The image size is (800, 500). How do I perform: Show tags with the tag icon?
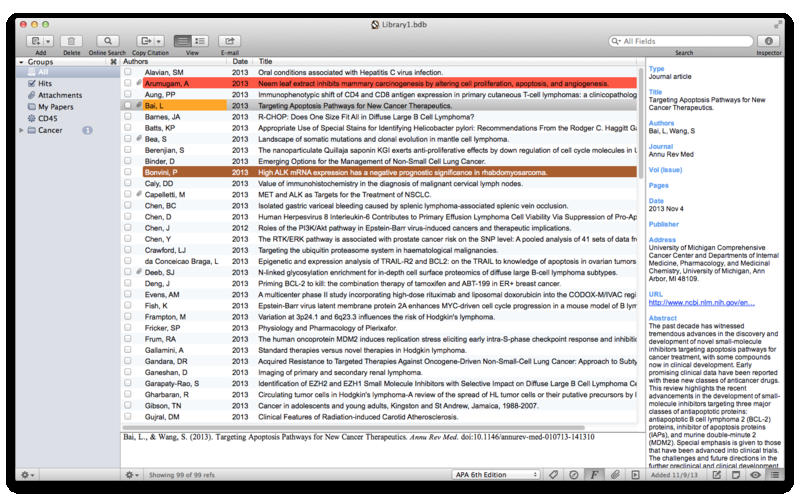point(555,474)
